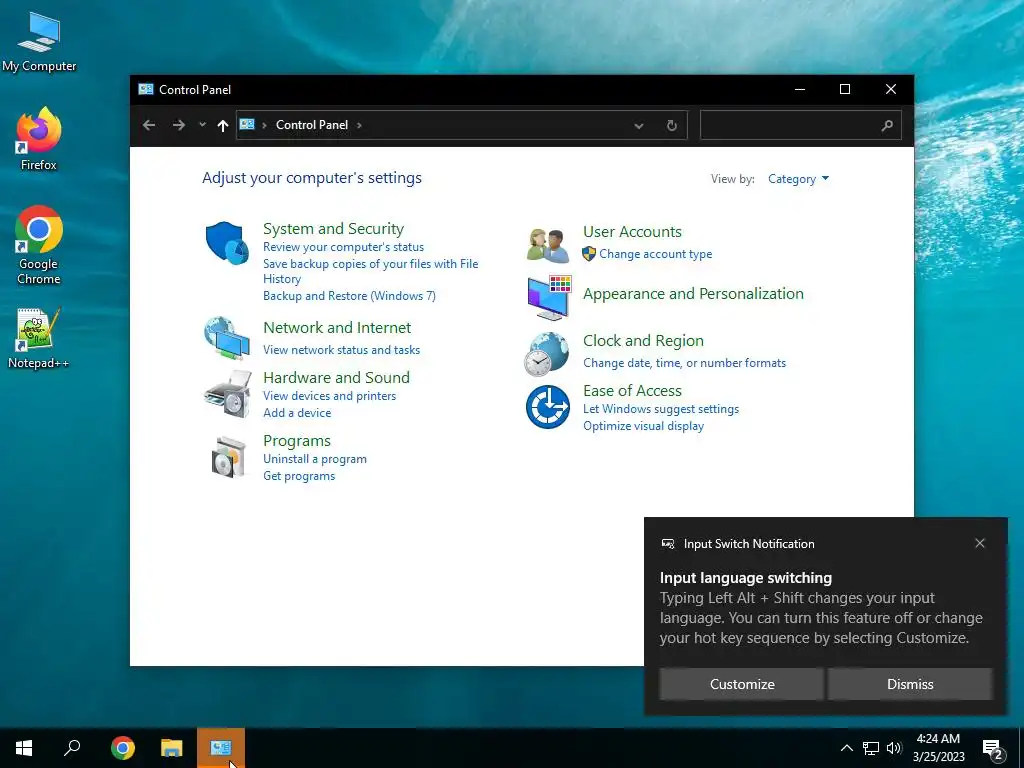Screen dimensions: 1024x768
Task: Go up one level with the up arrow
Action: click(223, 125)
